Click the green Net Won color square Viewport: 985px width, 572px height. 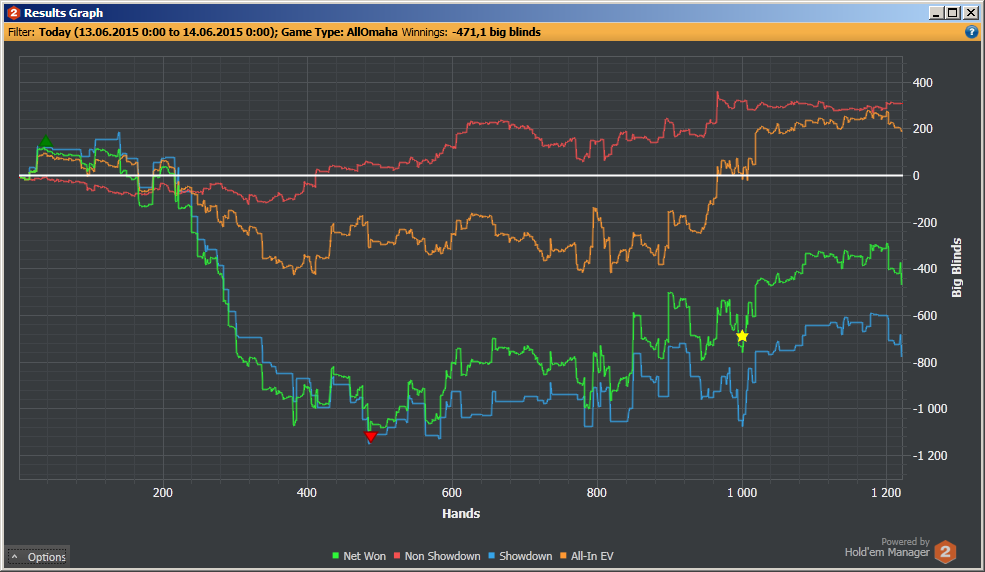(x=336, y=556)
